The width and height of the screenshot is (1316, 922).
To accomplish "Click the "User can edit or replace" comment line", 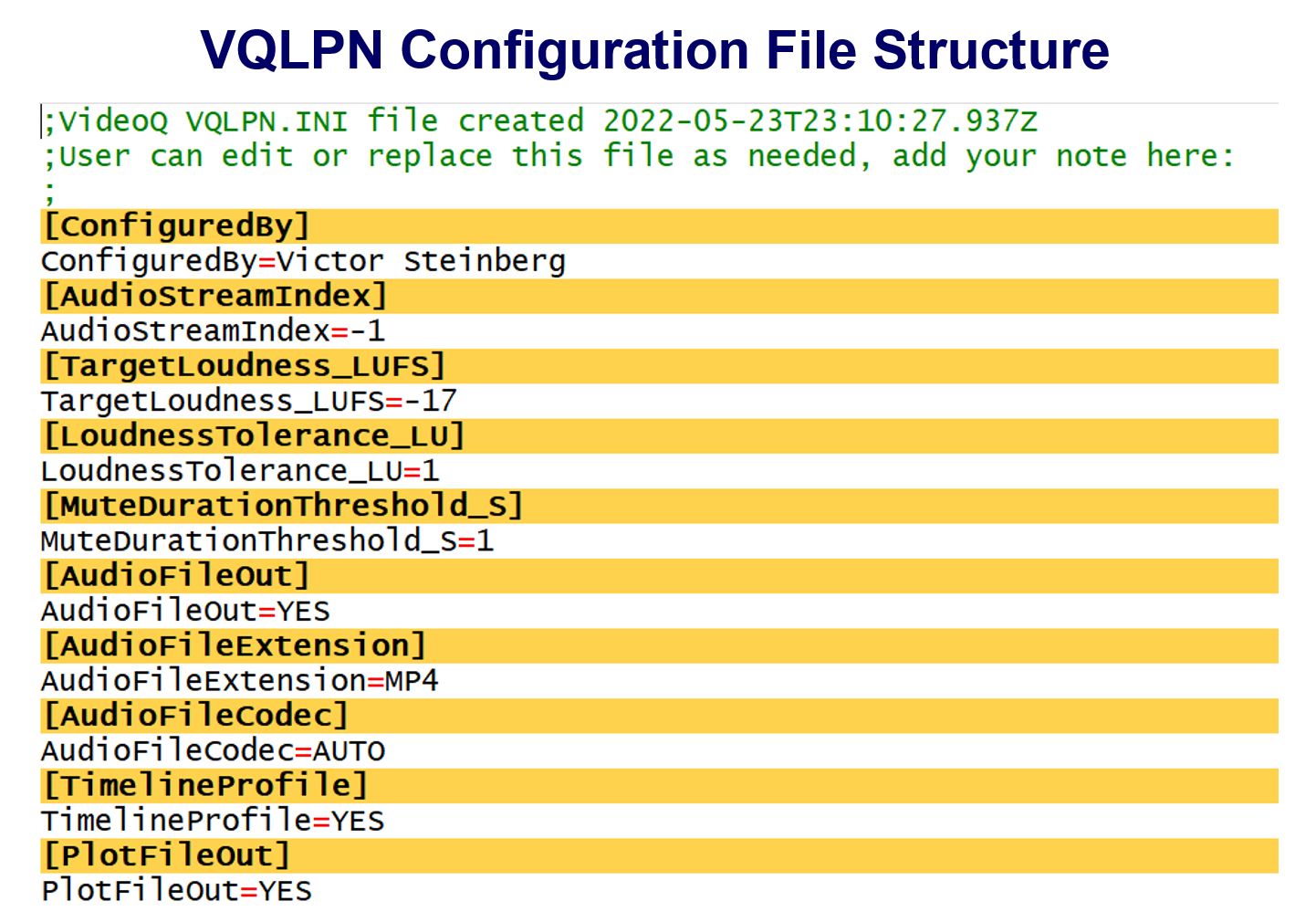I will 638,156.
